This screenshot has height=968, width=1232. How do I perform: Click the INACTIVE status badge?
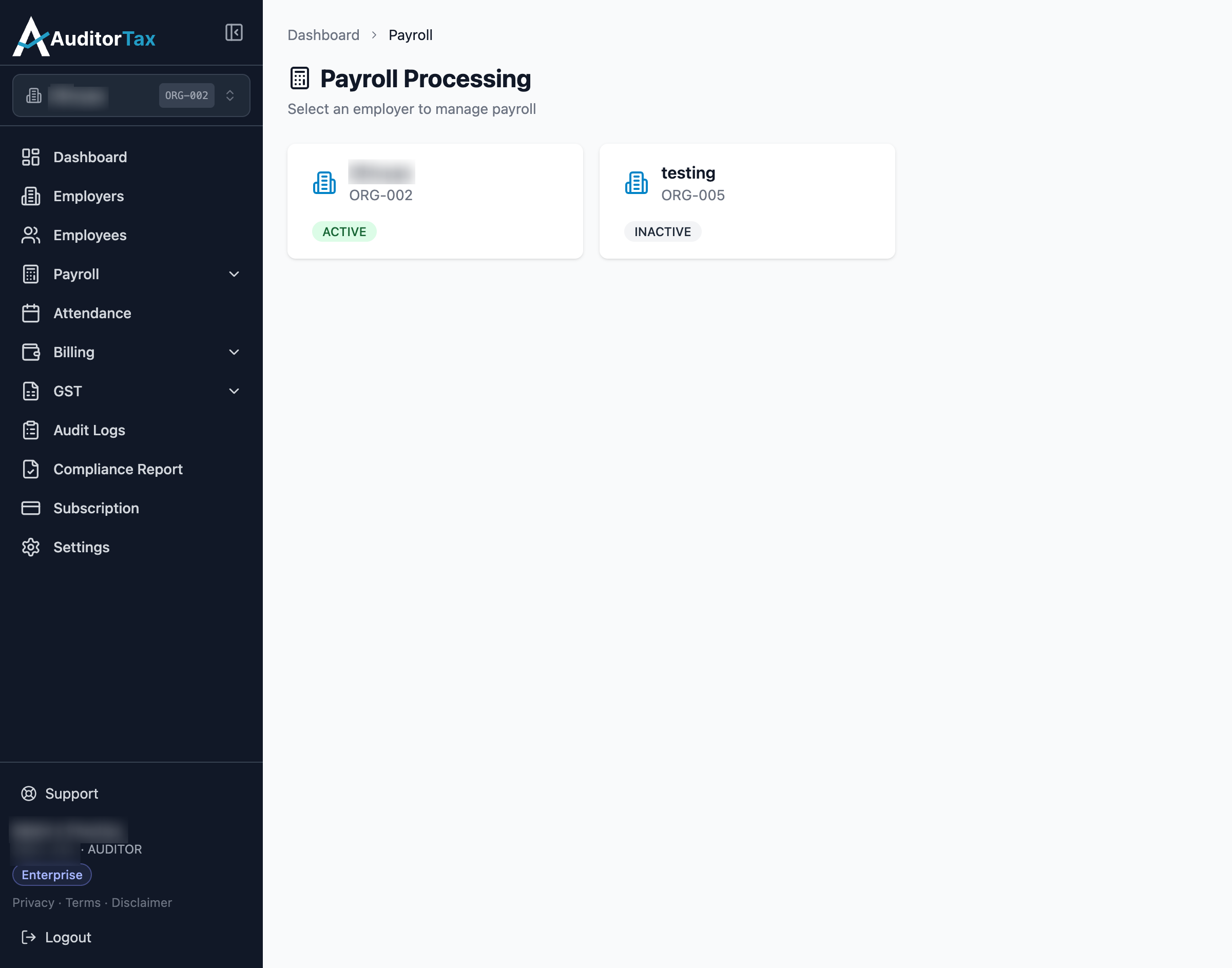click(663, 232)
